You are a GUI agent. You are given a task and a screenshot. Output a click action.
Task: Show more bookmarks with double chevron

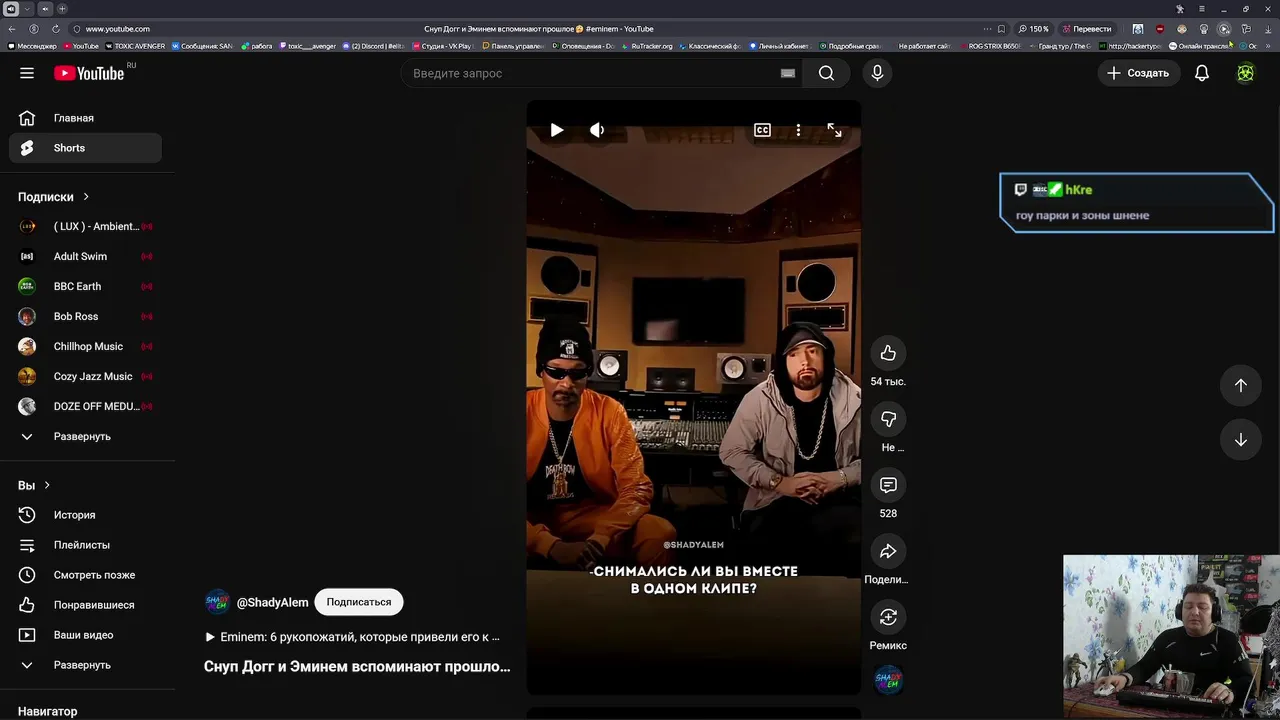(x=1270, y=46)
